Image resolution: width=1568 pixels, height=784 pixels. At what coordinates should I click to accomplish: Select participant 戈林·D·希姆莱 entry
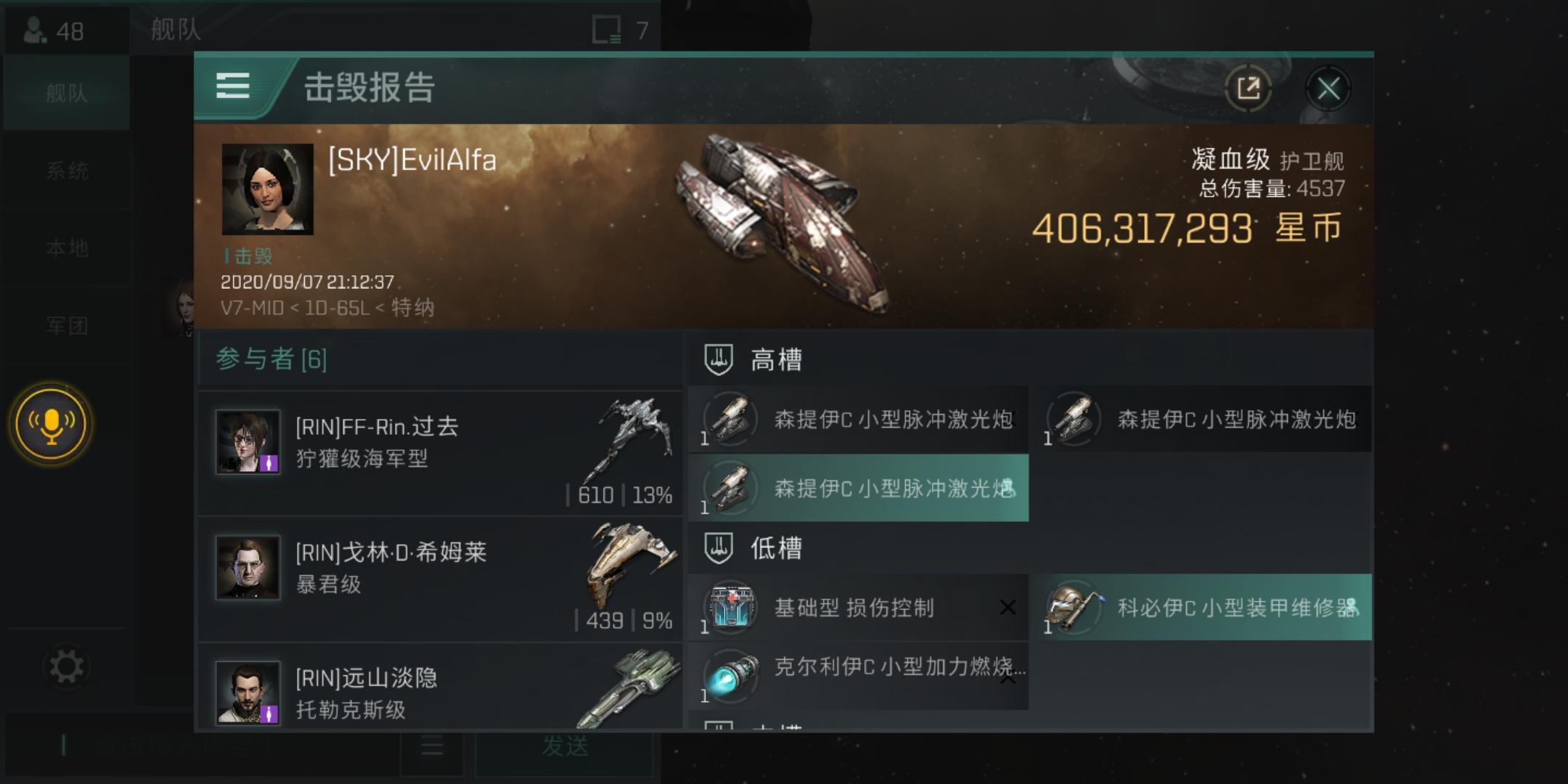point(440,579)
